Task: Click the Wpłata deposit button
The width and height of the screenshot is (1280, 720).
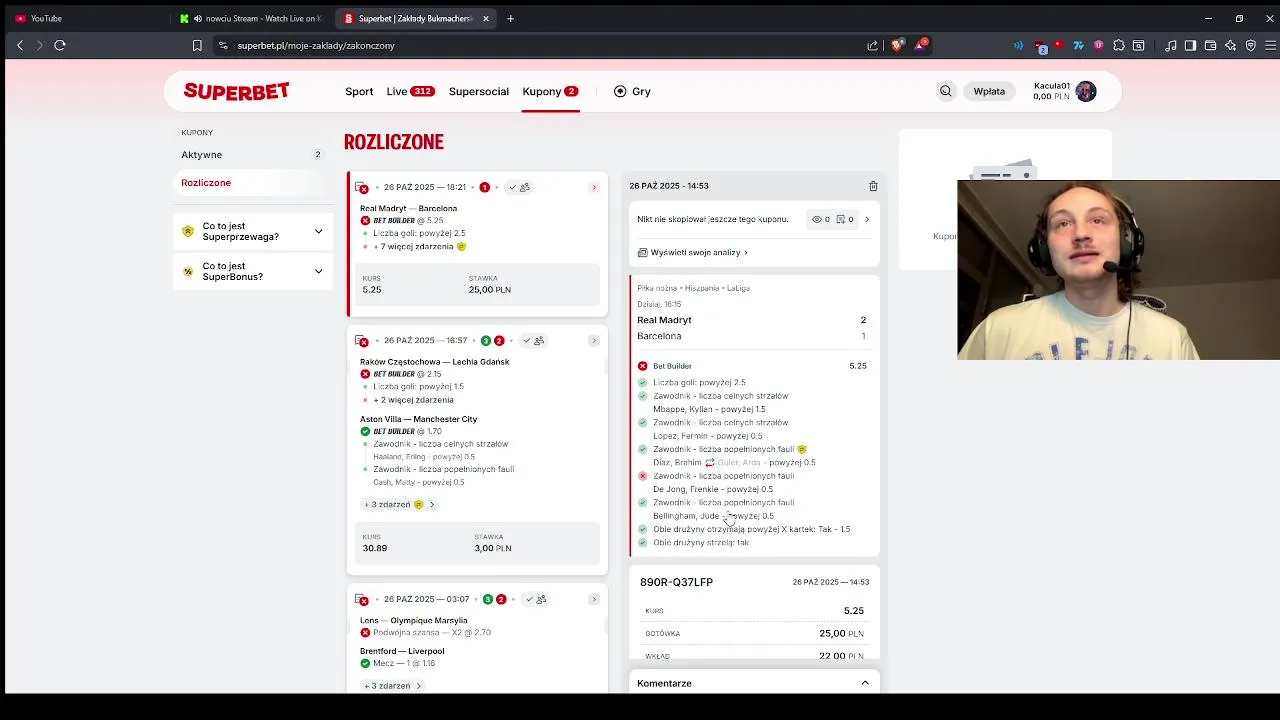Action: click(x=989, y=91)
